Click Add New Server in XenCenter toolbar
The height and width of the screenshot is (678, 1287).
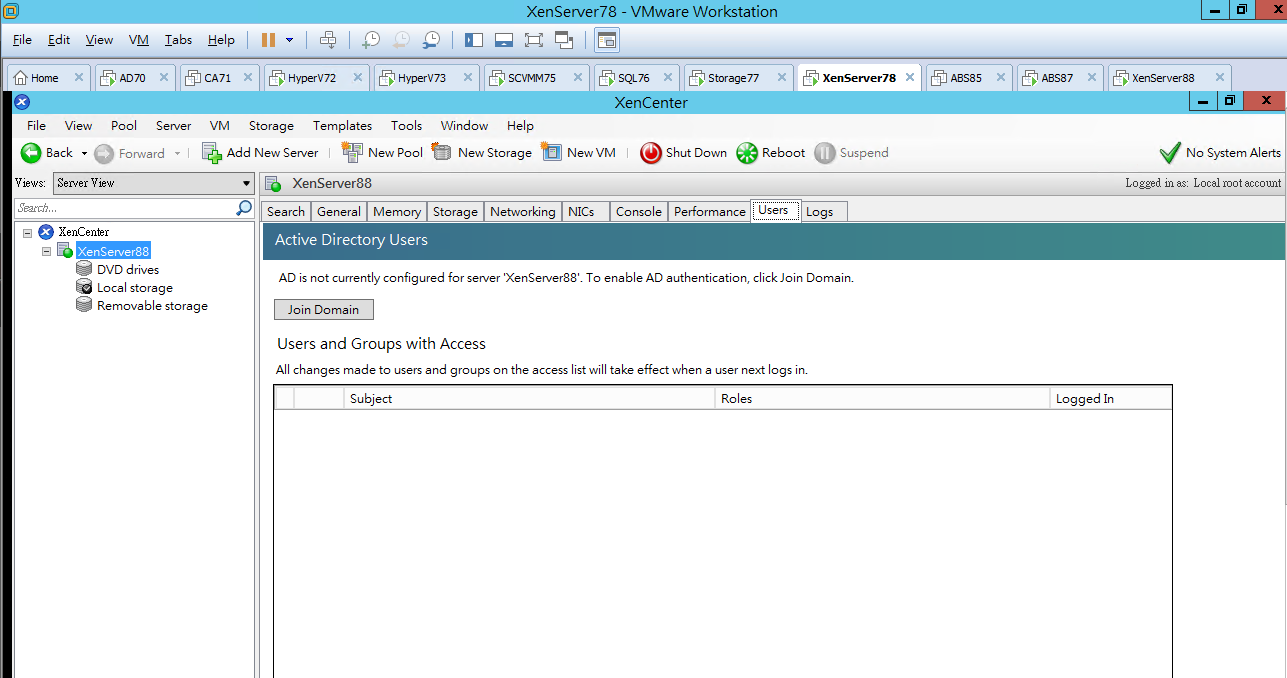pyautogui.click(x=260, y=153)
